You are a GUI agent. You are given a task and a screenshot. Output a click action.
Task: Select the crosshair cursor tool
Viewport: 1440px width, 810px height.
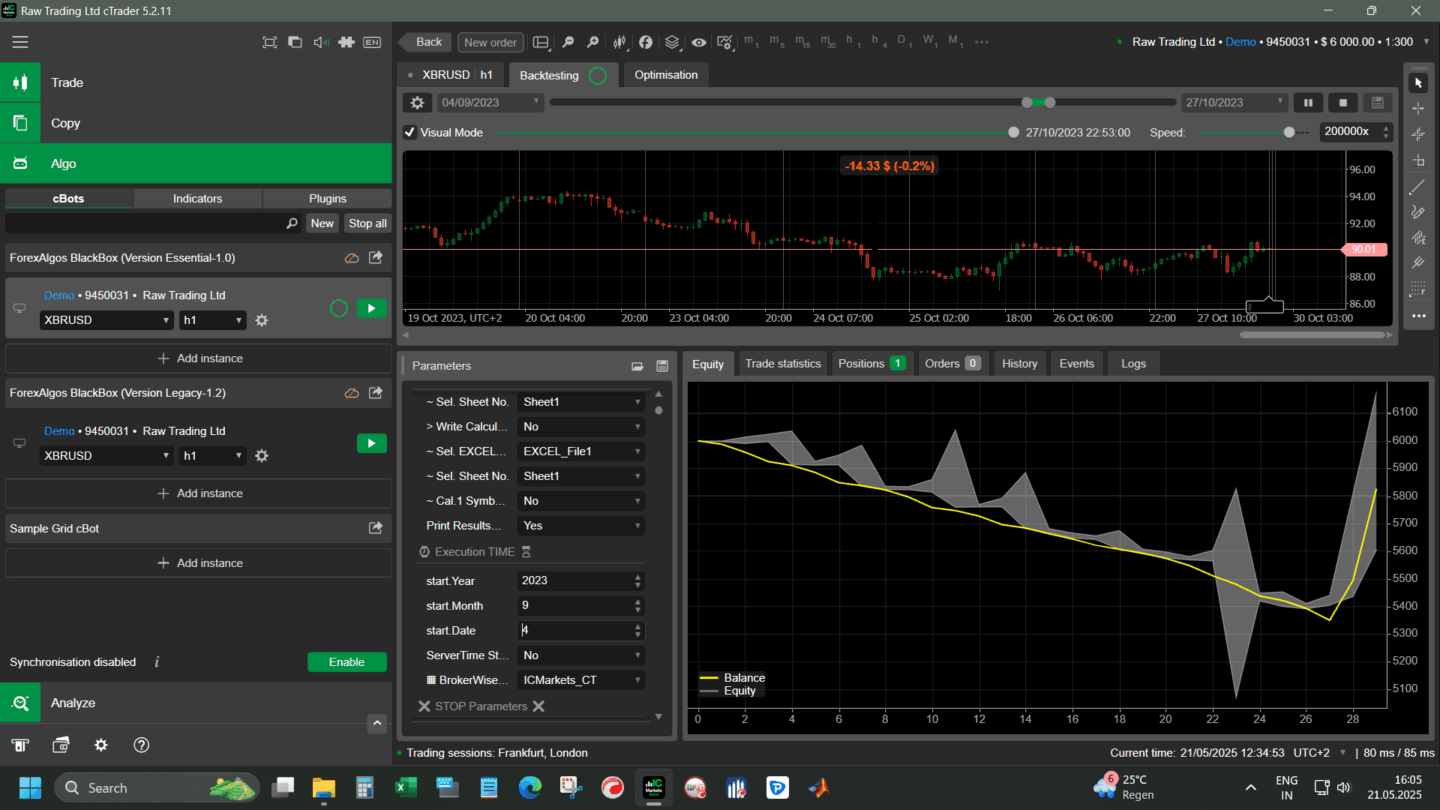coord(1417,108)
